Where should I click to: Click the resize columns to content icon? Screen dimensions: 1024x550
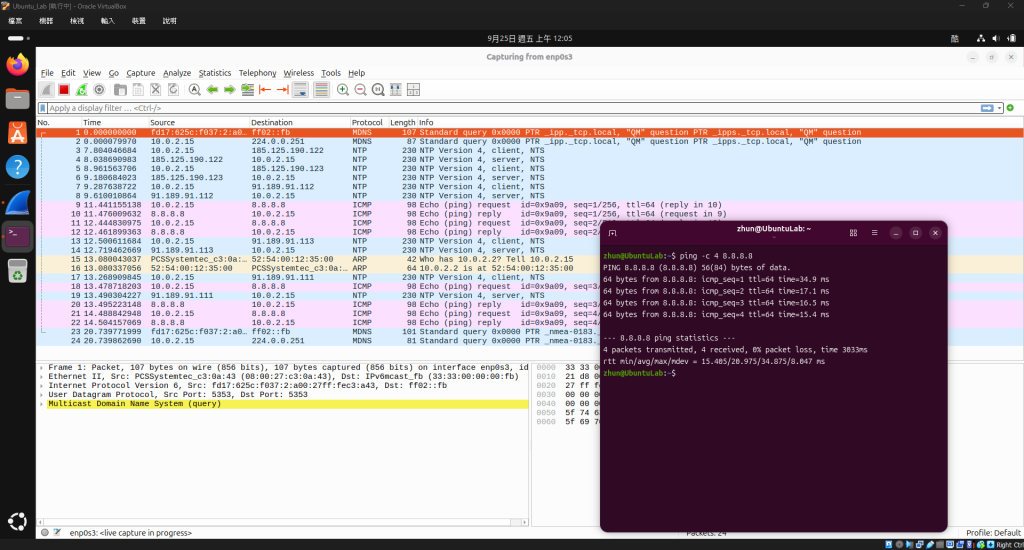click(x=396, y=89)
